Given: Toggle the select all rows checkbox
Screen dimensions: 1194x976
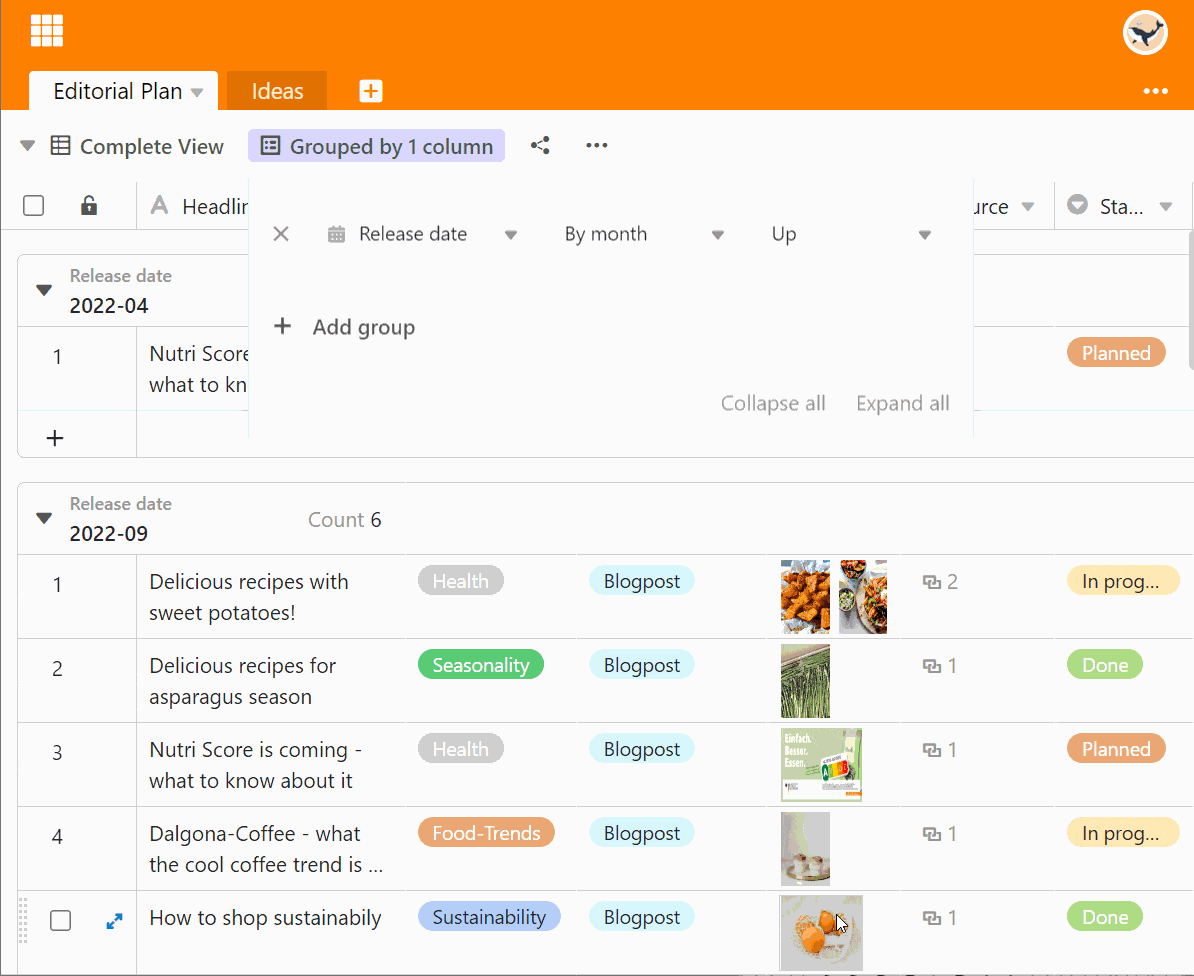Looking at the screenshot, I should tap(34, 206).
